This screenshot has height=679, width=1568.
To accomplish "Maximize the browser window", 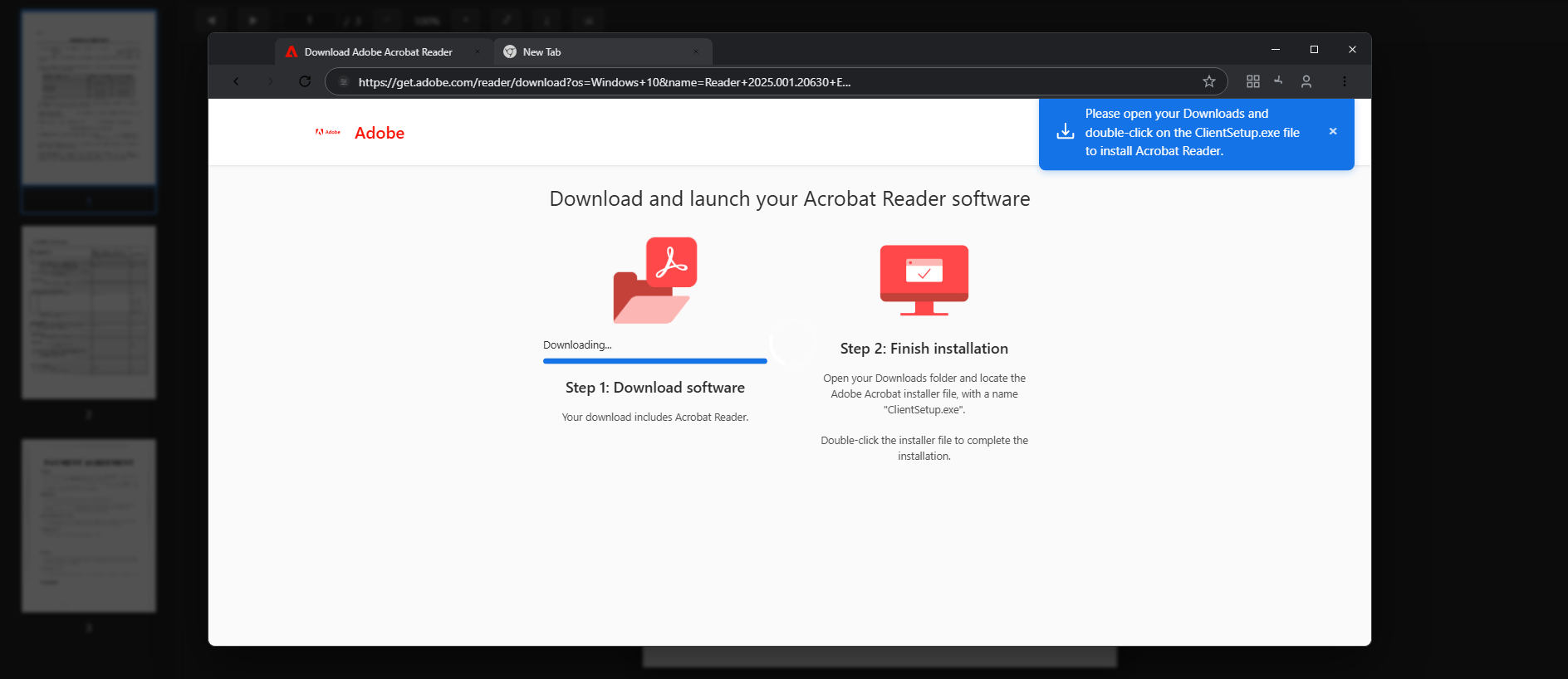I will point(1314,50).
